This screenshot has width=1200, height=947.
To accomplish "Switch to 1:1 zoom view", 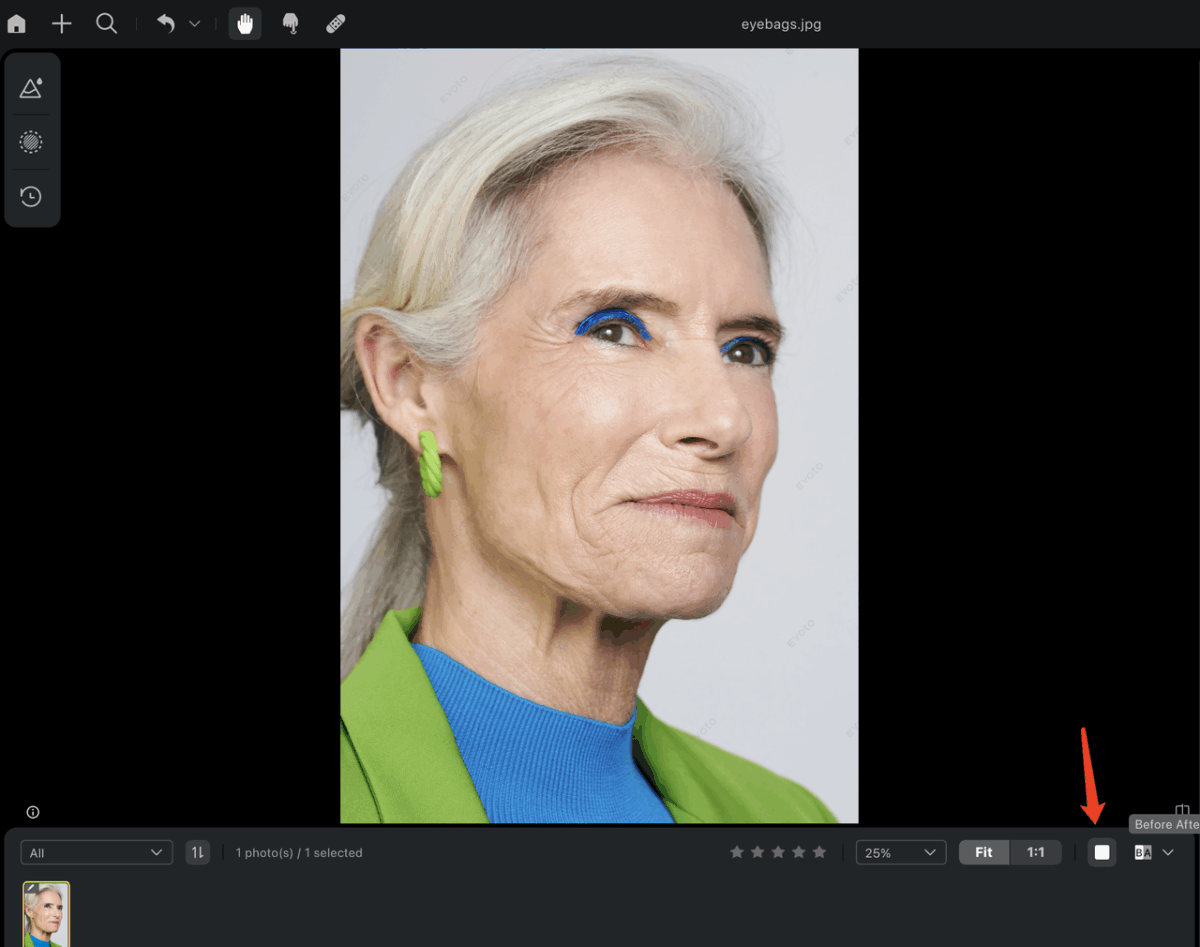I will coord(1036,852).
